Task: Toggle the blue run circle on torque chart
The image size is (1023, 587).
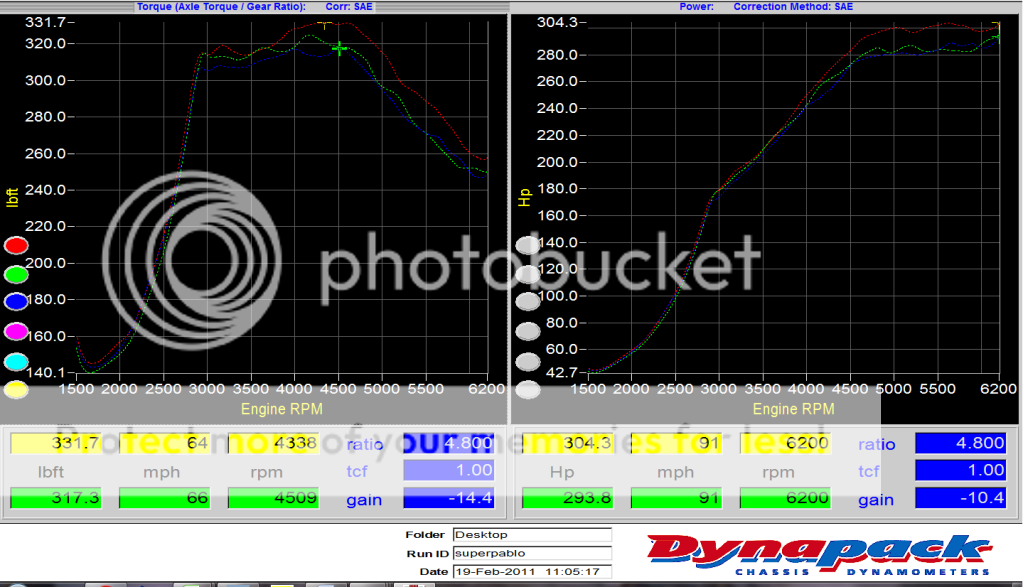Action: (x=17, y=302)
